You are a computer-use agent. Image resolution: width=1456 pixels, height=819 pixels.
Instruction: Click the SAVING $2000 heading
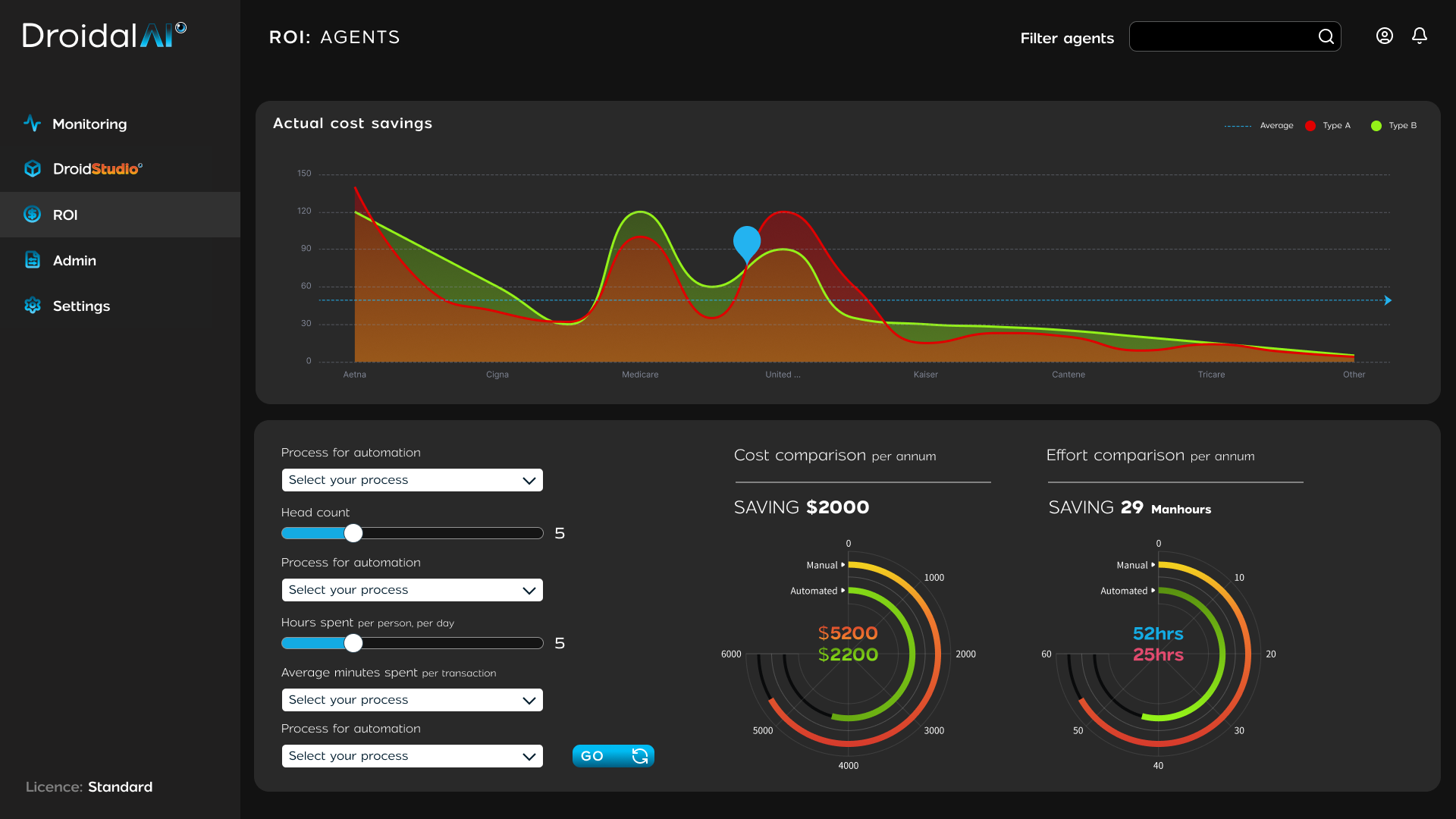click(802, 507)
